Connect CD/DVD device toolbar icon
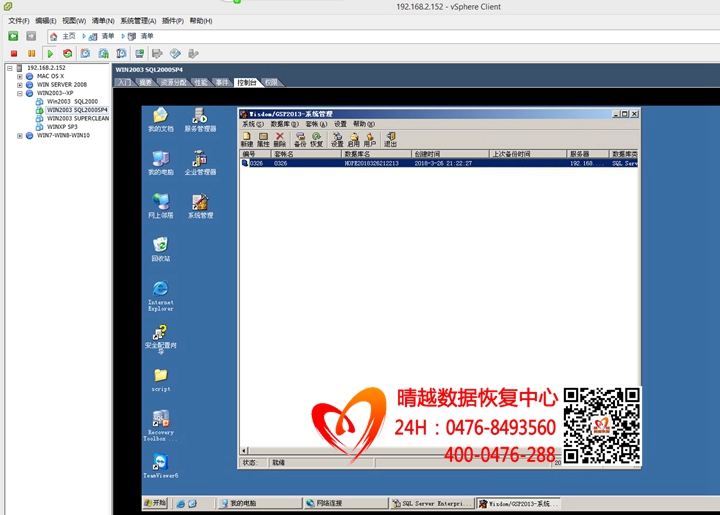 175,54
